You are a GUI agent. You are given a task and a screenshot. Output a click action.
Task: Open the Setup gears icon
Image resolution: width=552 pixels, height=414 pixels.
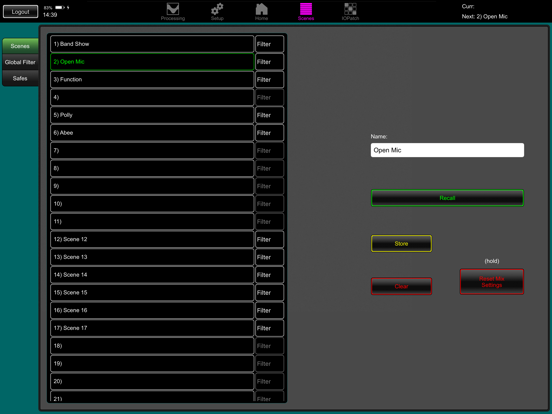coord(217,9)
